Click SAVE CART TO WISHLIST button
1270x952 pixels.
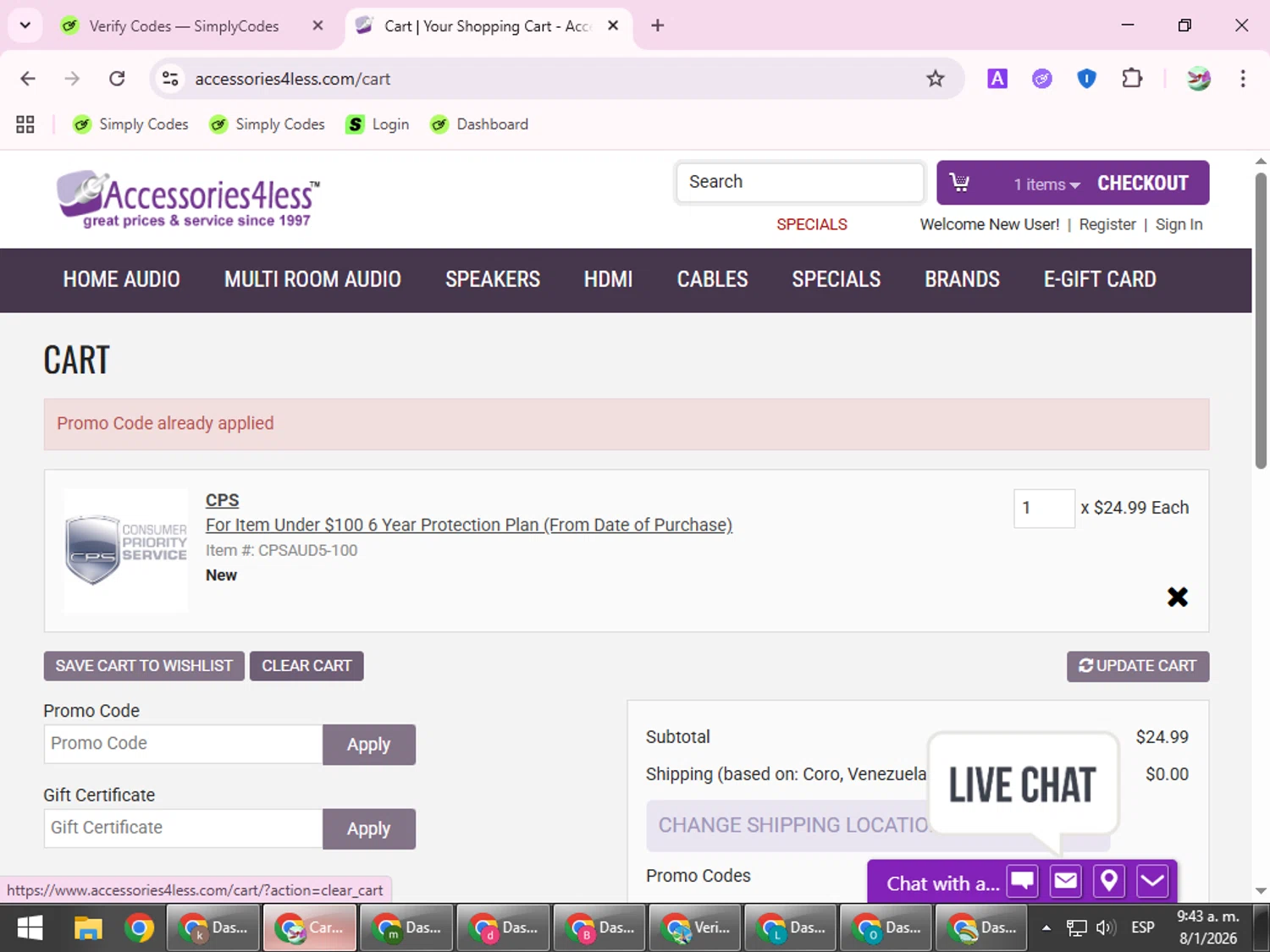(x=144, y=666)
